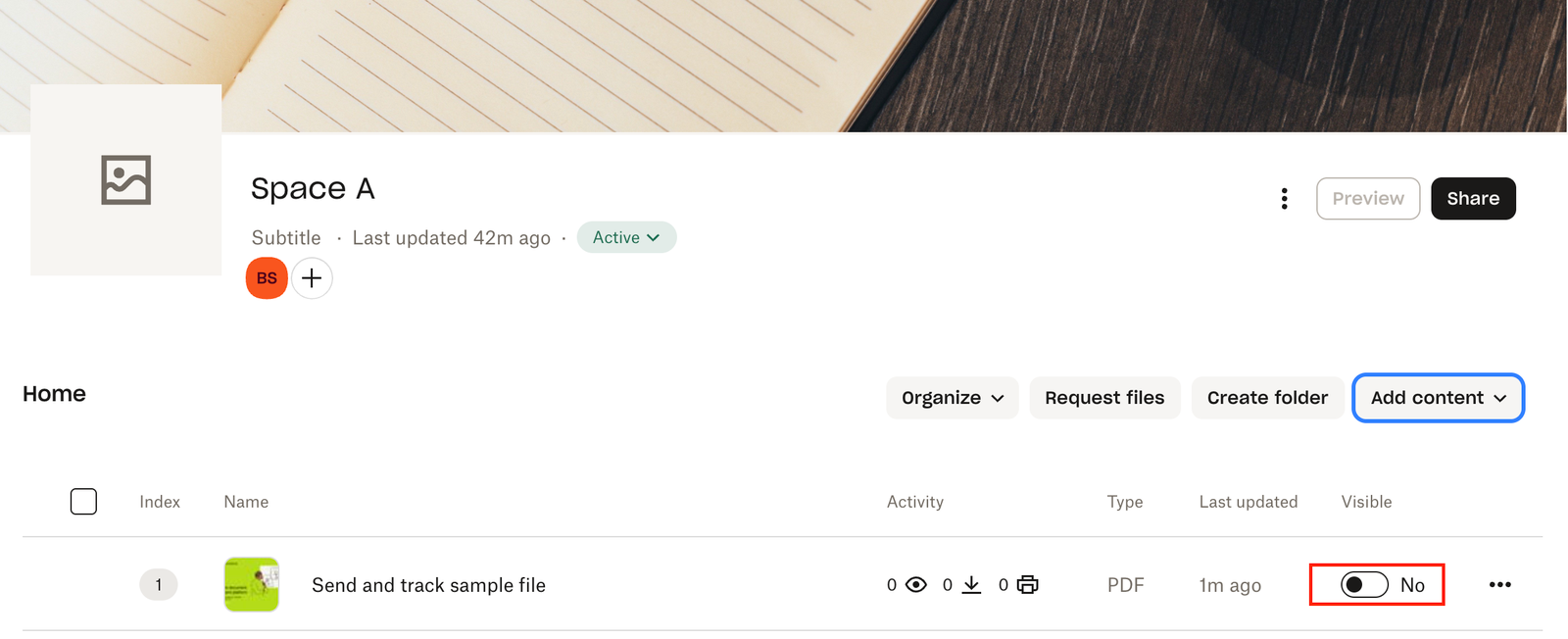Click the BS user avatar
Image resolution: width=1568 pixels, height=639 pixels.
[267, 278]
